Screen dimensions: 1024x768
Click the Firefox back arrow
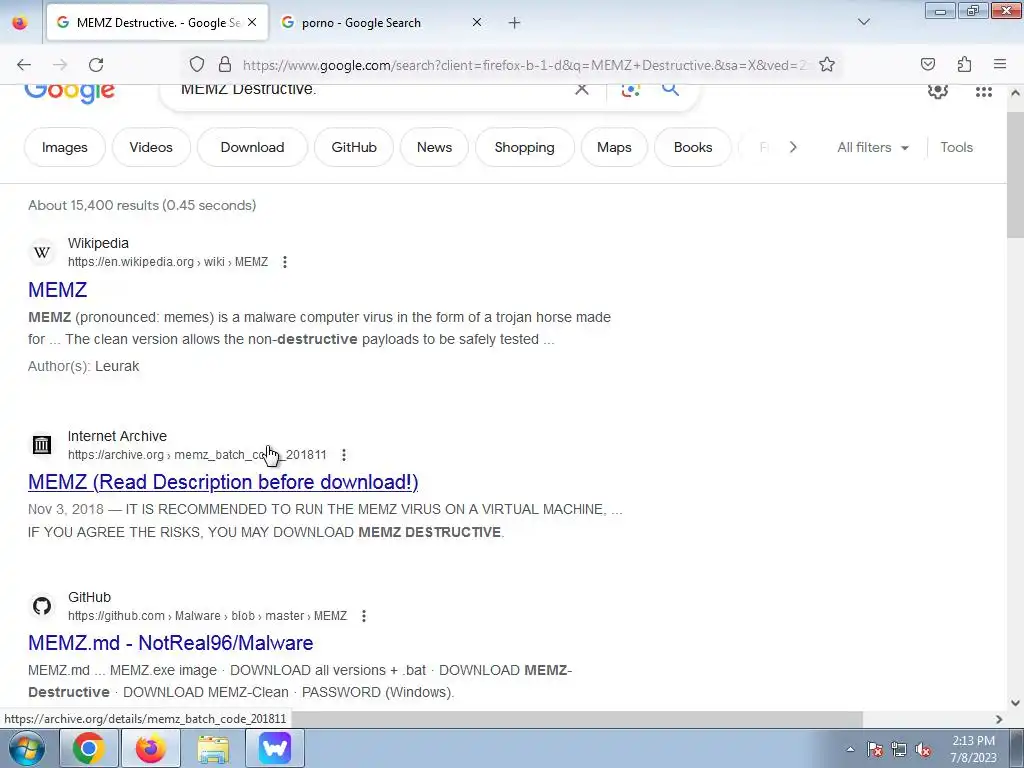(x=24, y=65)
